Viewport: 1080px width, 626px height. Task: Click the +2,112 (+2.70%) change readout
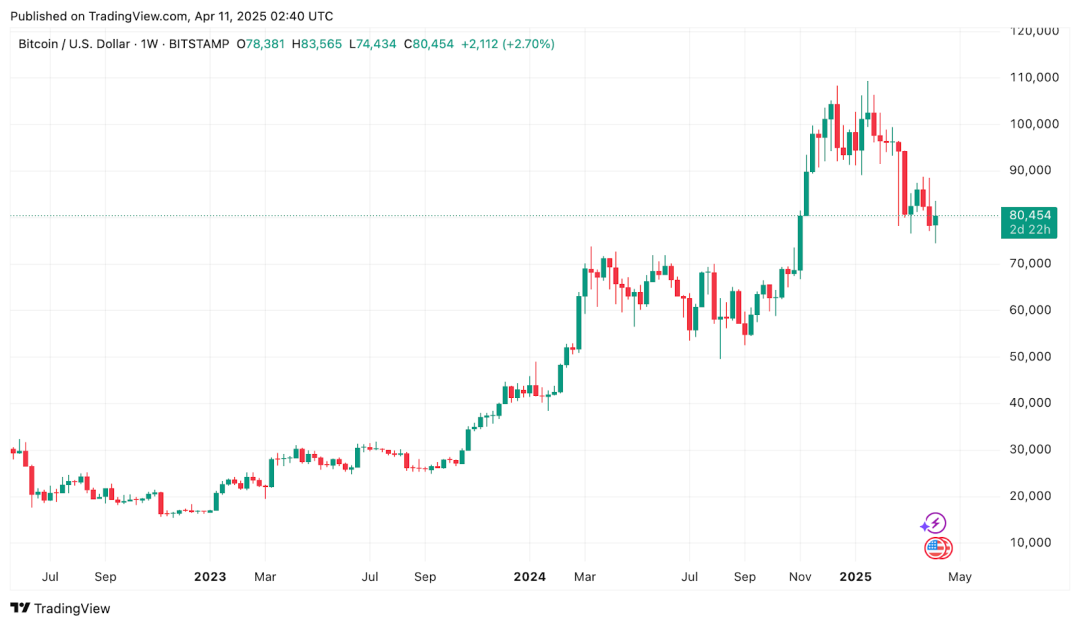pos(509,44)
